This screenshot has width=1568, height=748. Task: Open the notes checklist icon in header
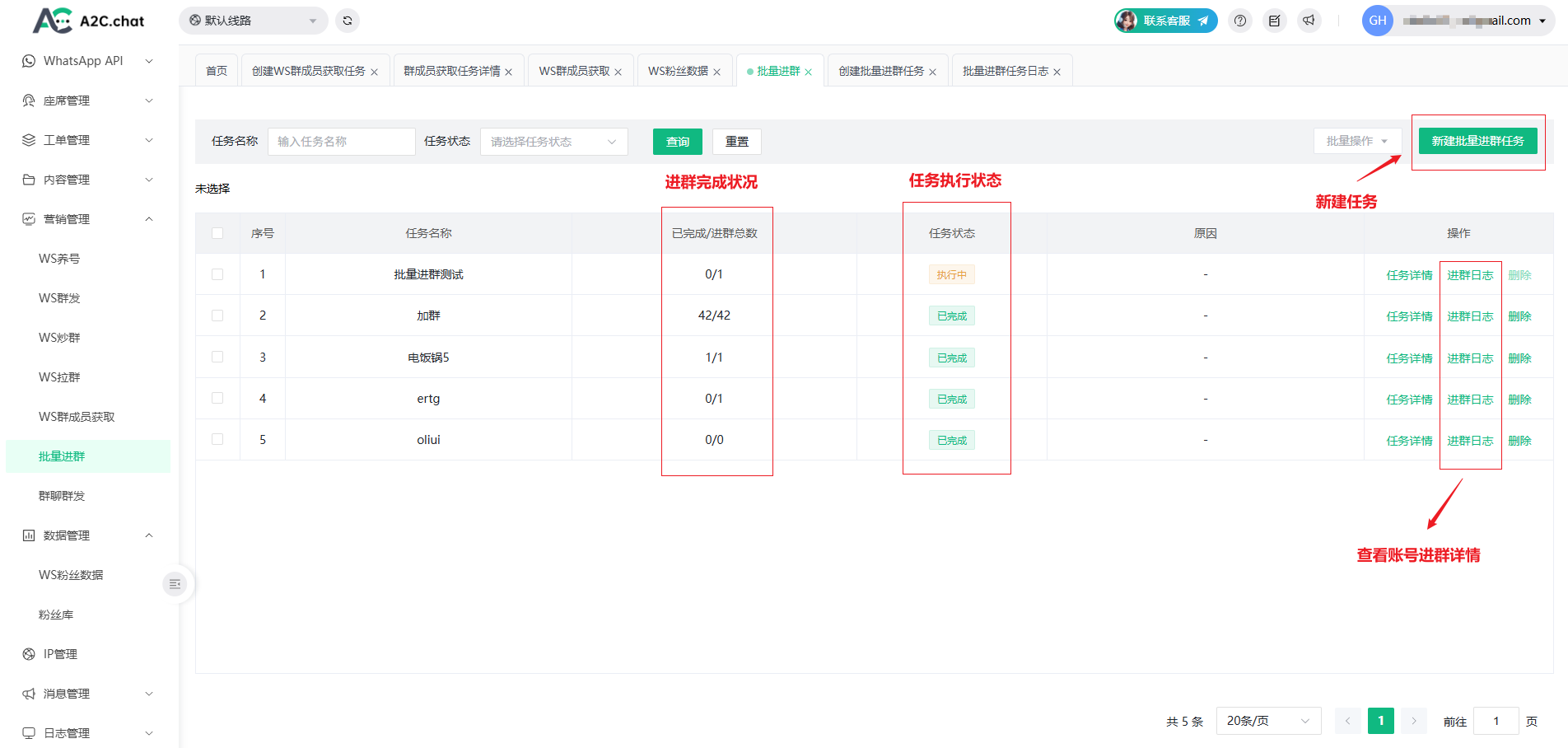1274,21
